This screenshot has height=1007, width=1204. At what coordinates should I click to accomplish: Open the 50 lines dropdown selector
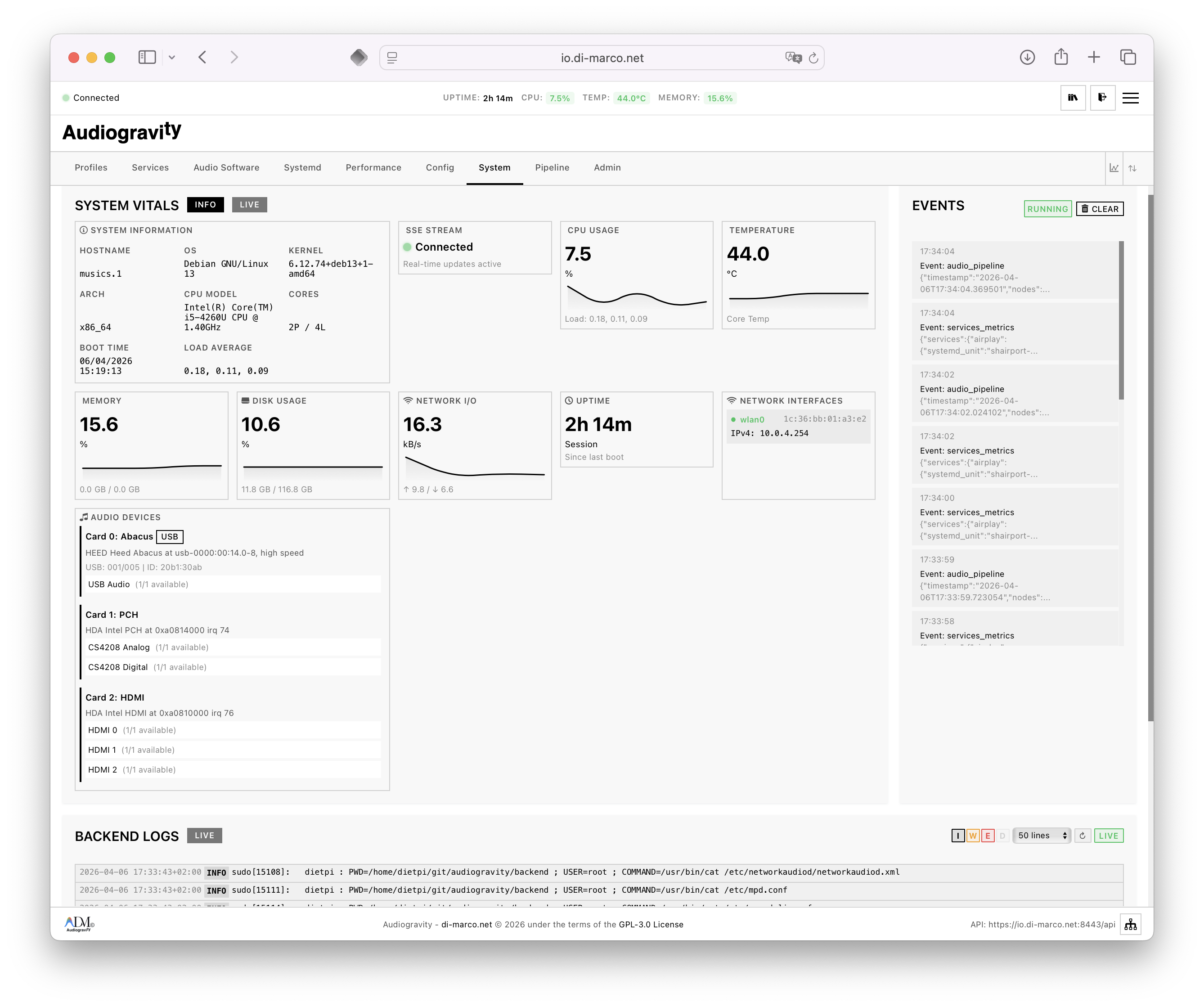click(x=1041, y=836)
